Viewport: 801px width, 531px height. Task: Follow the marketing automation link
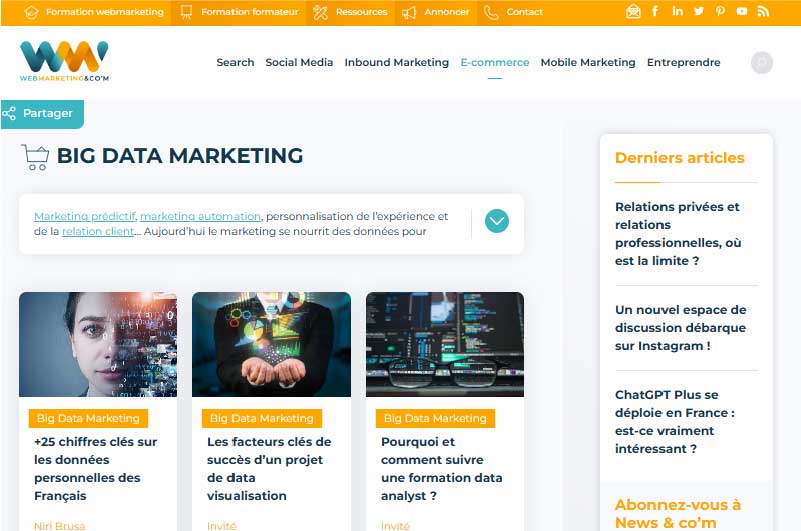(x=200, y=216)
